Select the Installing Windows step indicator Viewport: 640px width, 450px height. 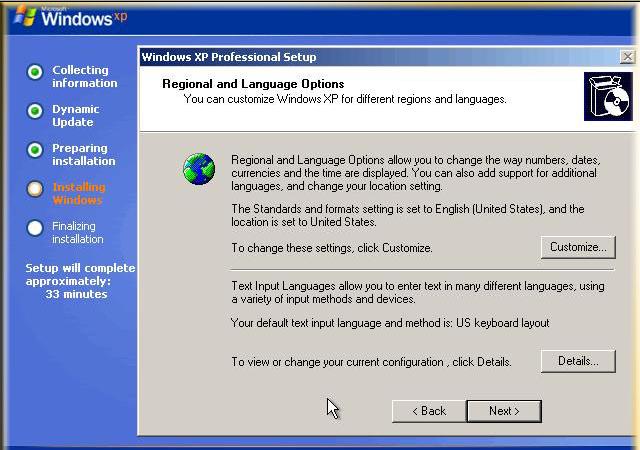pyautogui.click(x=35, y=189)
